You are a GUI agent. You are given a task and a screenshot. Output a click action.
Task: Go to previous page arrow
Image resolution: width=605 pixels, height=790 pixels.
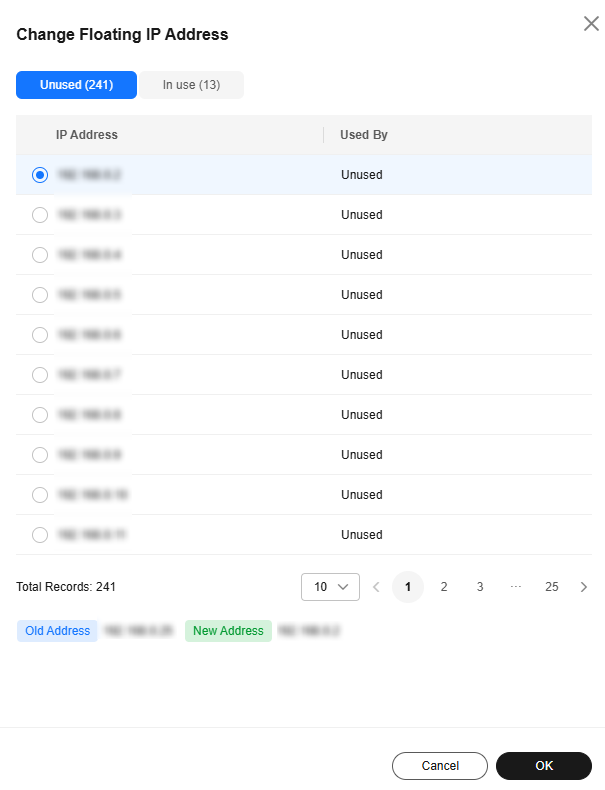click(376, 587)
